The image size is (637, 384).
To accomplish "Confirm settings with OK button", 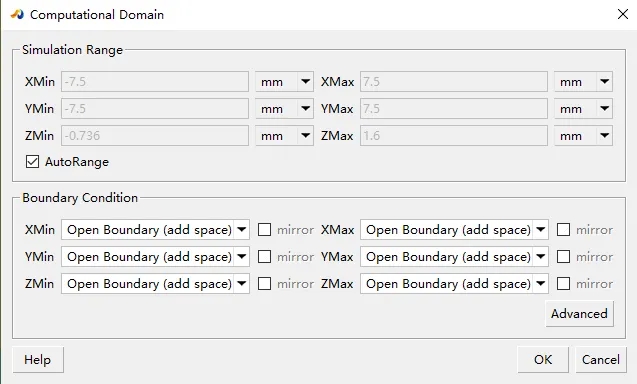I will point(543,360).
